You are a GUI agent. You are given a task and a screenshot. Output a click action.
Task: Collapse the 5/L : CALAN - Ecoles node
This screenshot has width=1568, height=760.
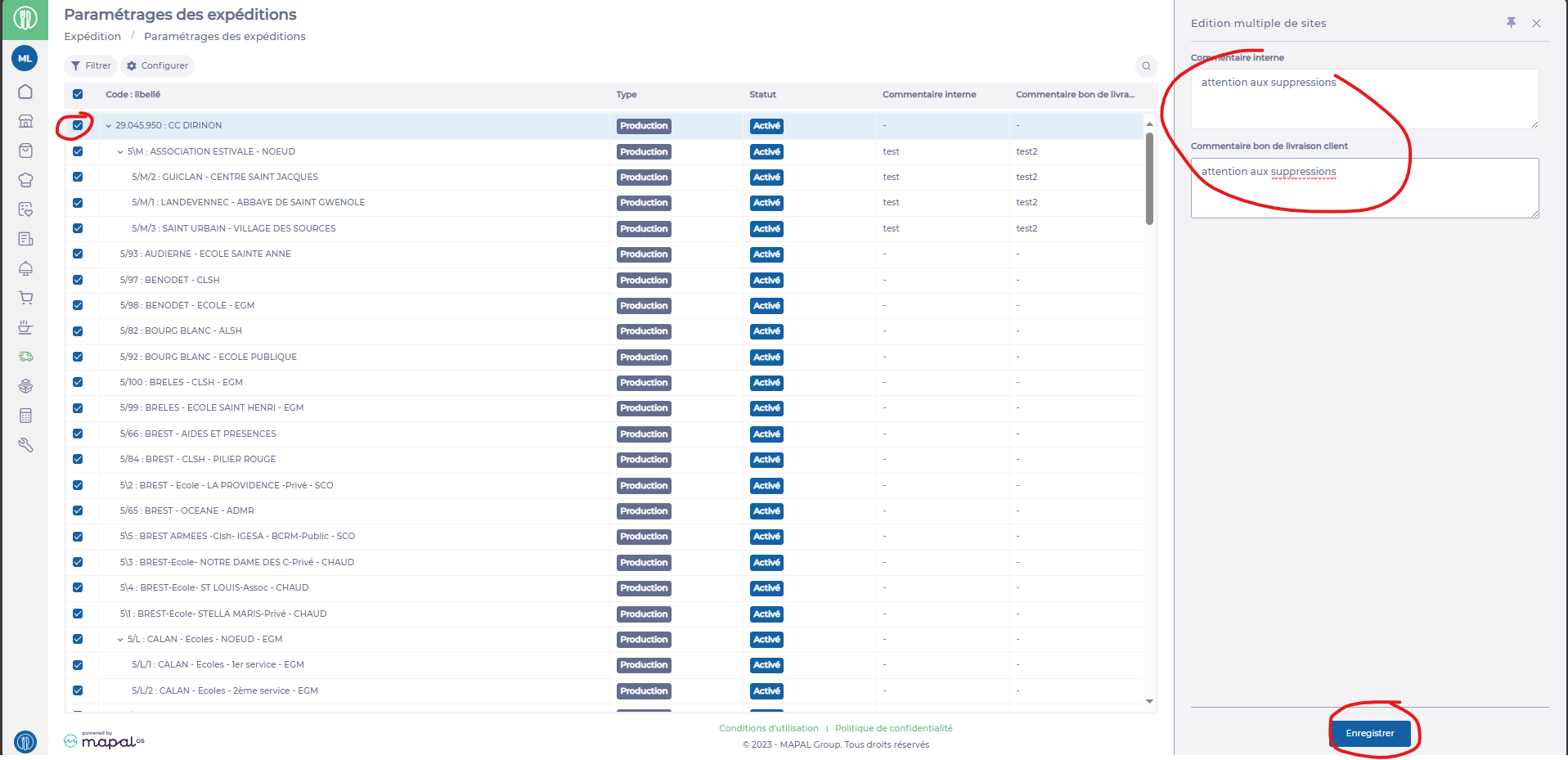tap(120, 640)
